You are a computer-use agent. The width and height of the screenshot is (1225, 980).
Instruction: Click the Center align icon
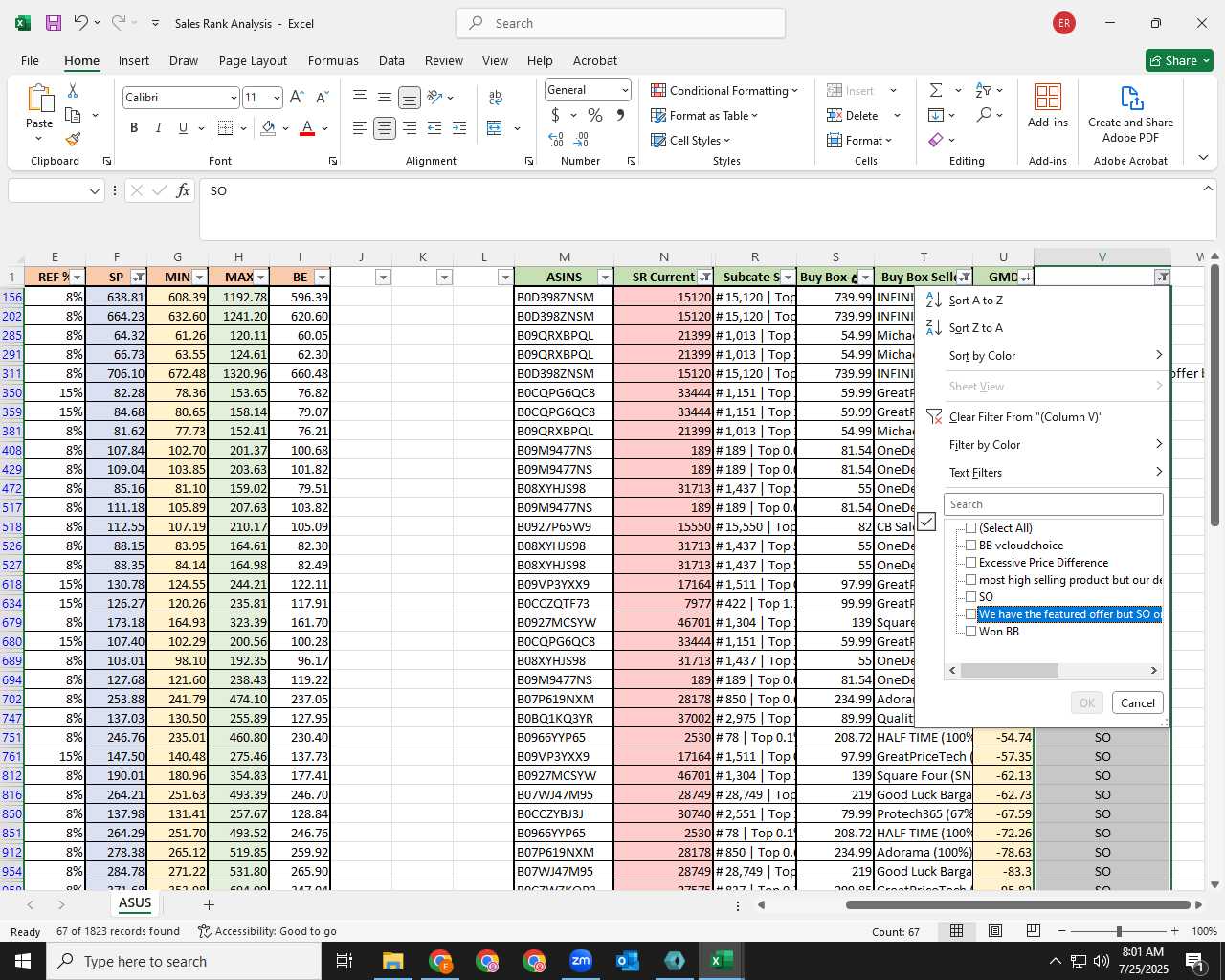385,127
